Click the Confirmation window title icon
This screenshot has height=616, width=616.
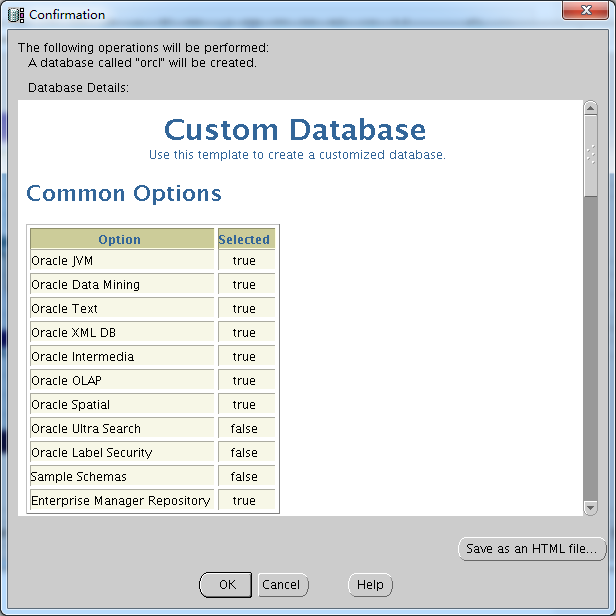pos(16,15)
